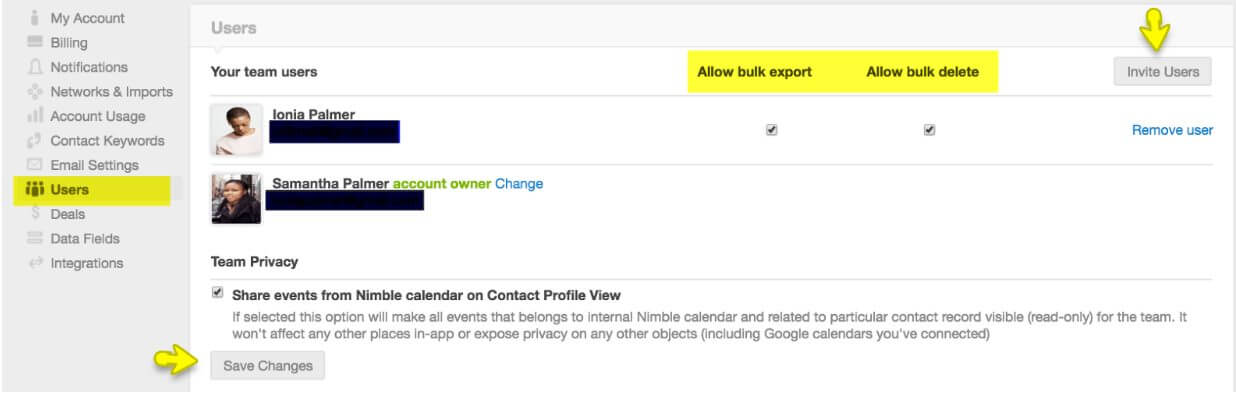Click the Save Changes button
1236x400 pixels.
coord(267,366)
